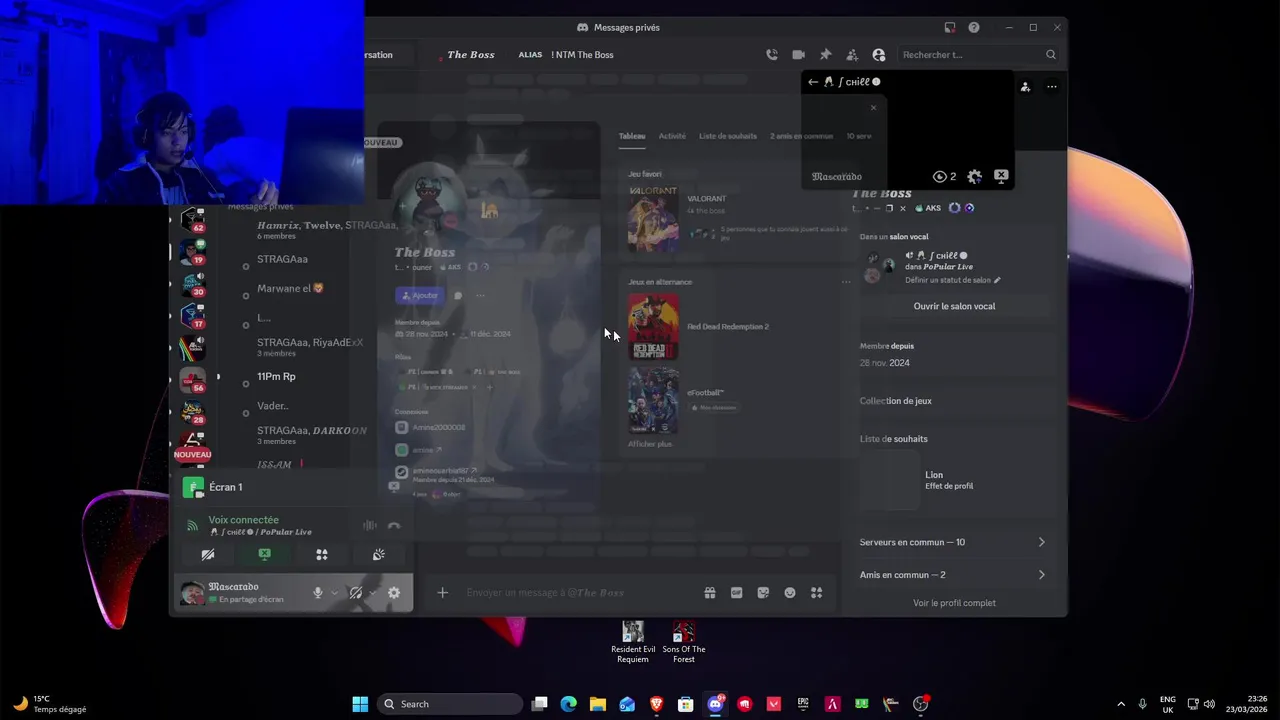Expand Serveurs en commun — 10

[x=954, y=542]
